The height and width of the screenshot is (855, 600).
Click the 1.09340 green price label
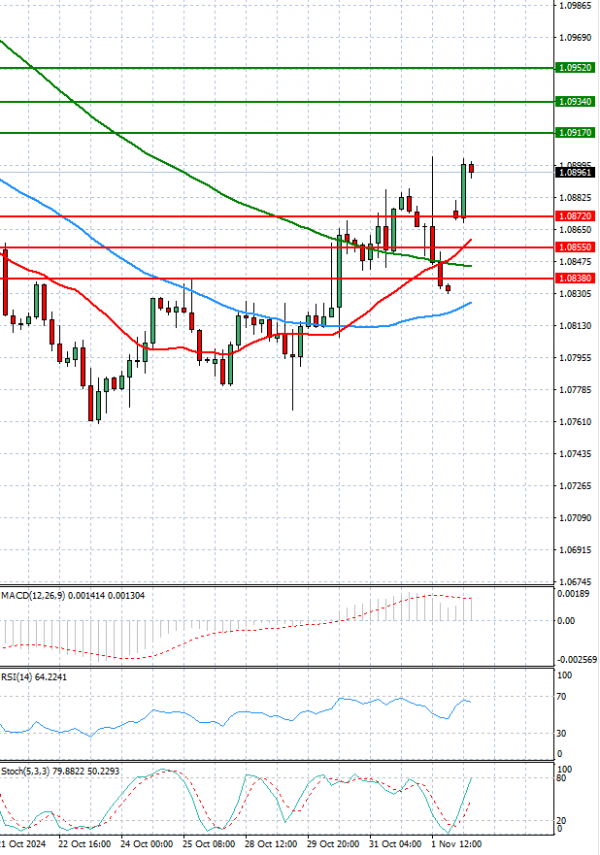[x=574, y=102]
